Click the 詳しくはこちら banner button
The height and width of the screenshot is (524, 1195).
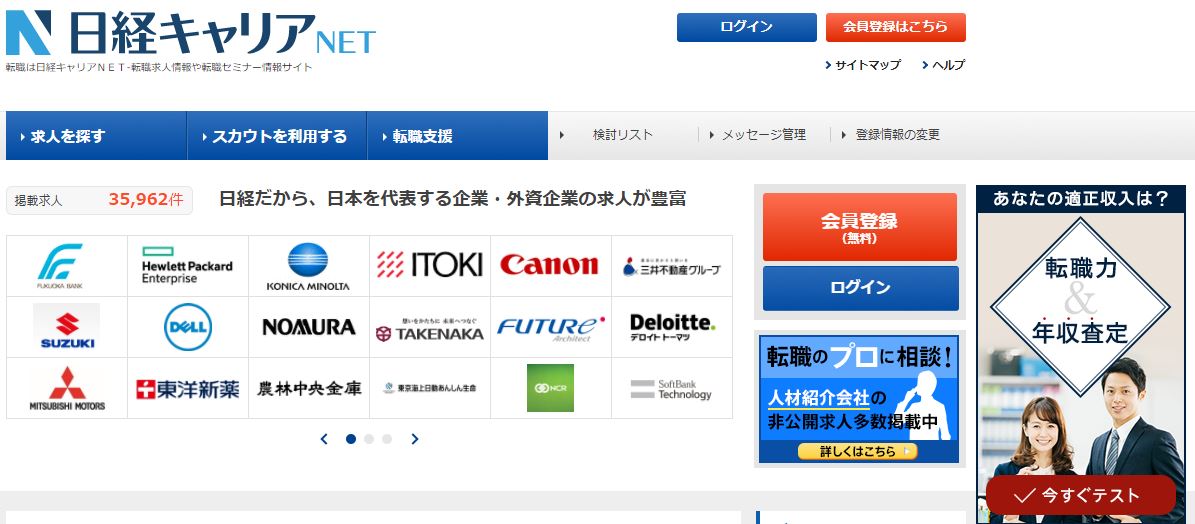click(857, 452)
